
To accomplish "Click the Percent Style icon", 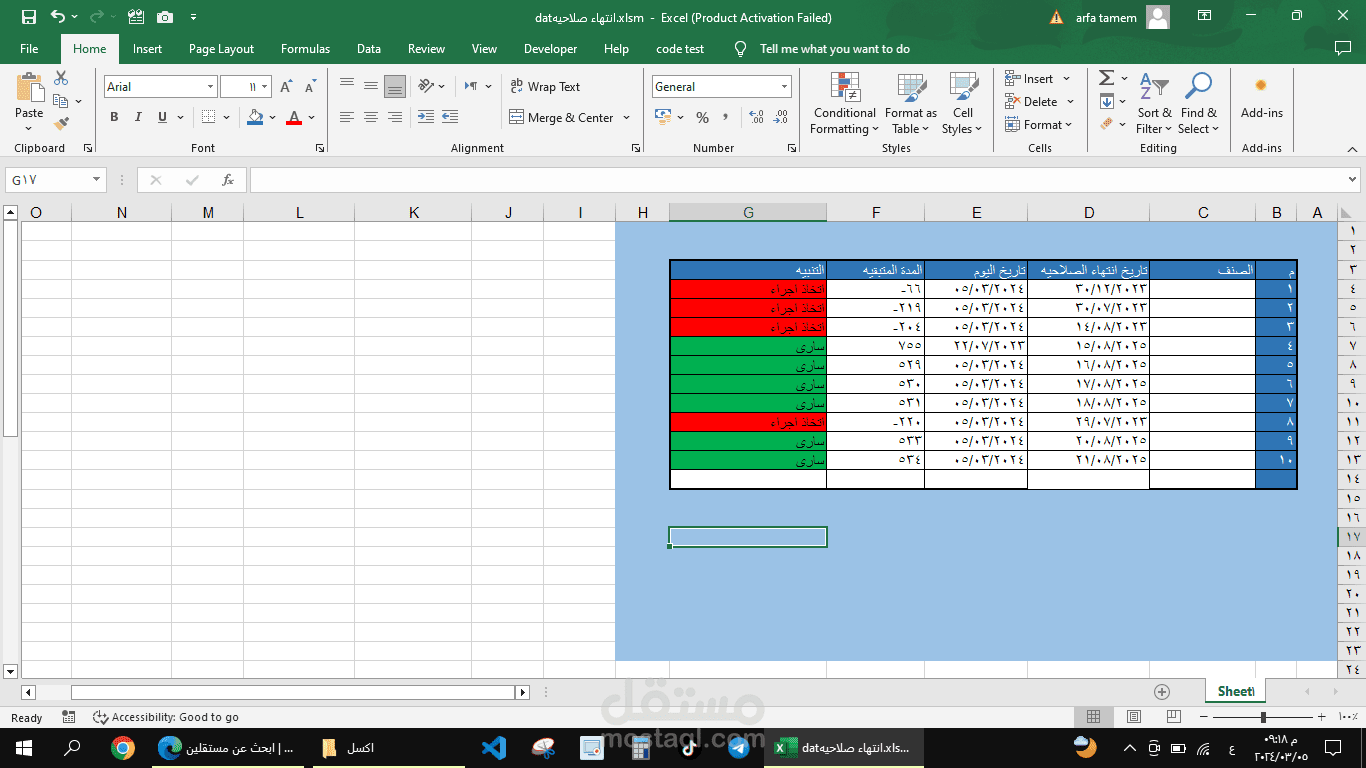I will tap(702, 117).
